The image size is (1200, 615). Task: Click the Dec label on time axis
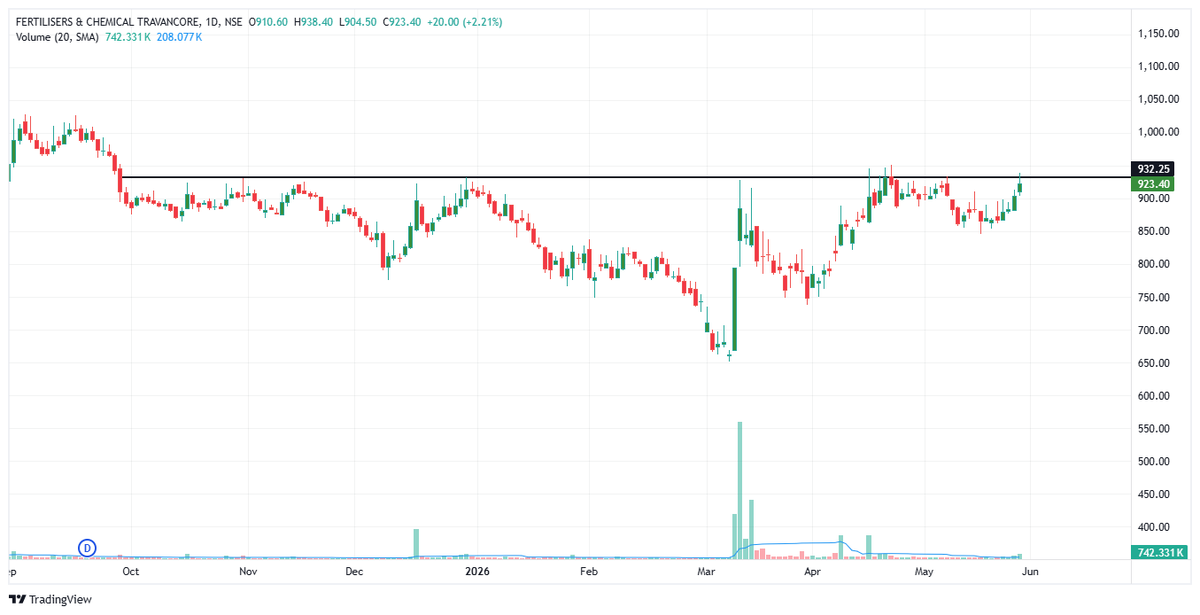(353, 572)
